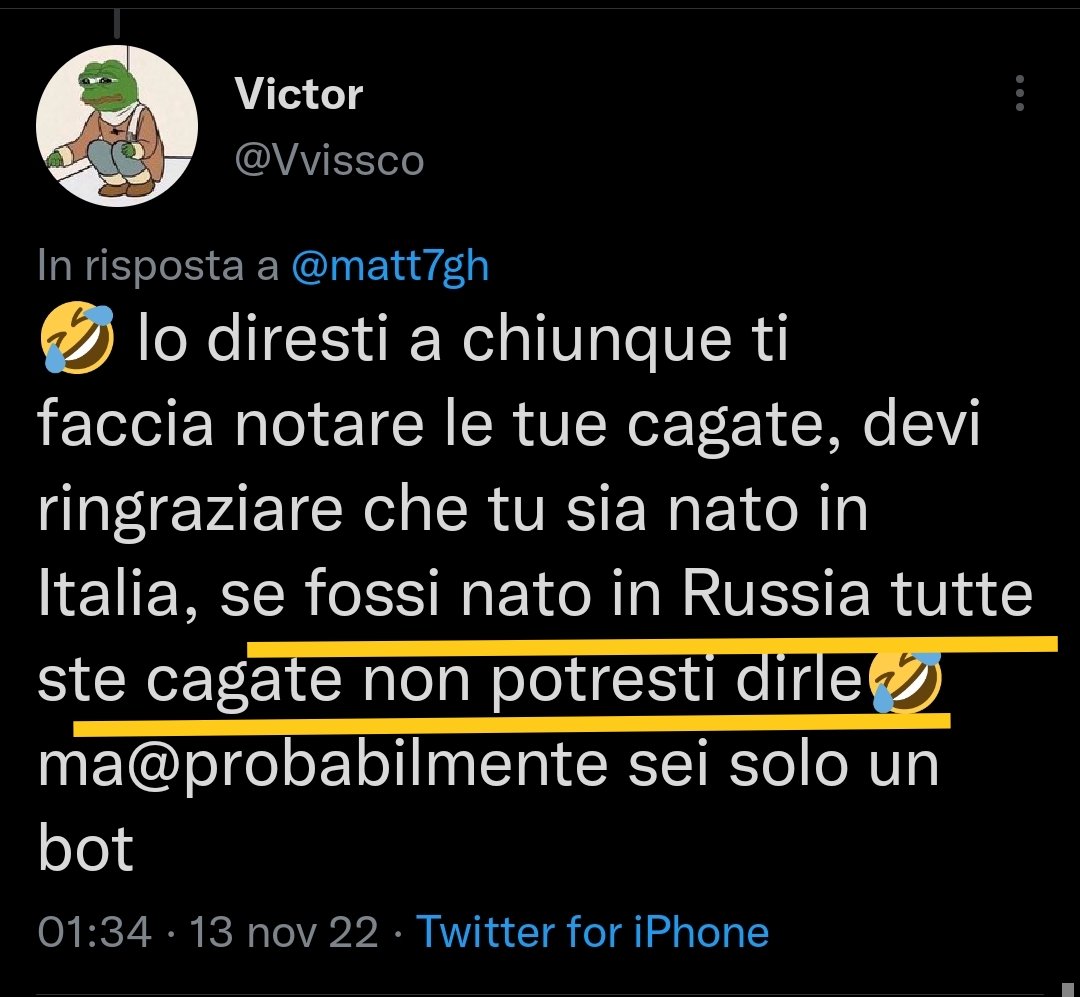Click the Pepe frog profile avatar
The image size is (1080, 997).
click(117, 126)
